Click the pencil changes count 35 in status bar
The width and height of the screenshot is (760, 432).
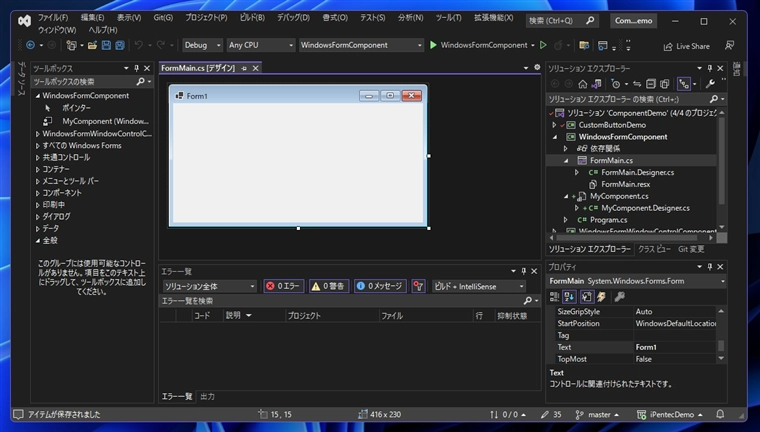click(551, 415)
